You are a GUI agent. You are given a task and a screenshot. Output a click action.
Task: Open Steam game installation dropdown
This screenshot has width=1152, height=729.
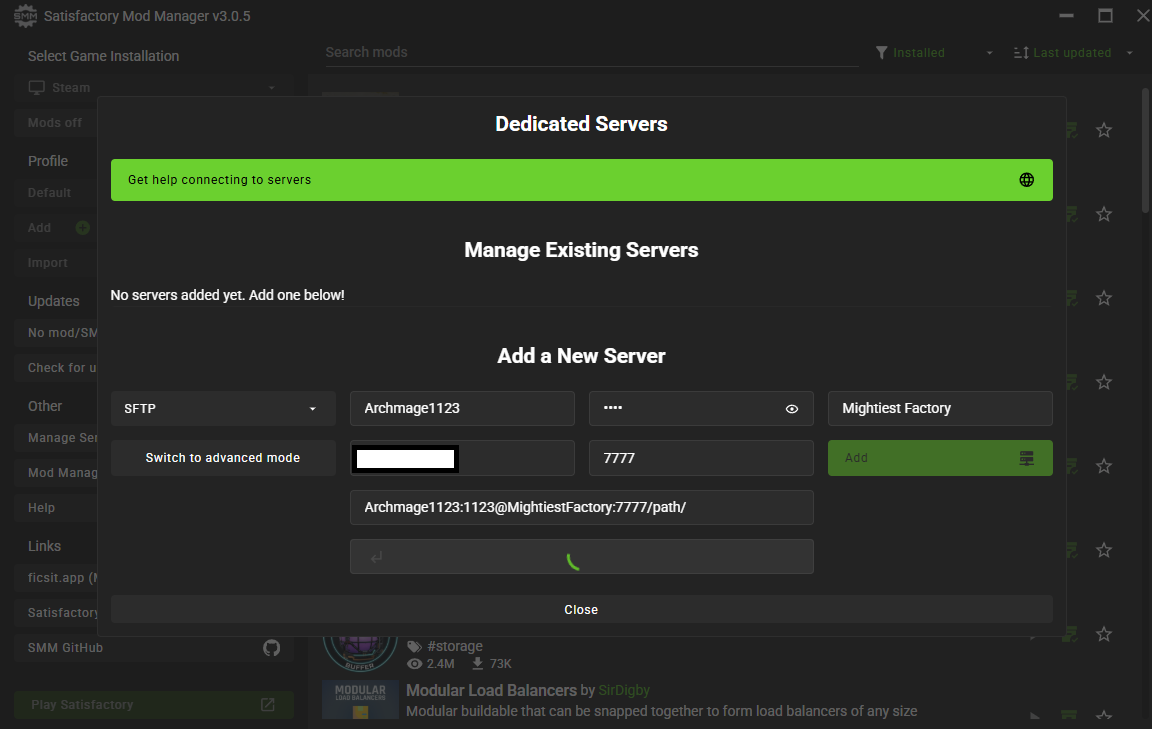coord(154,87)
